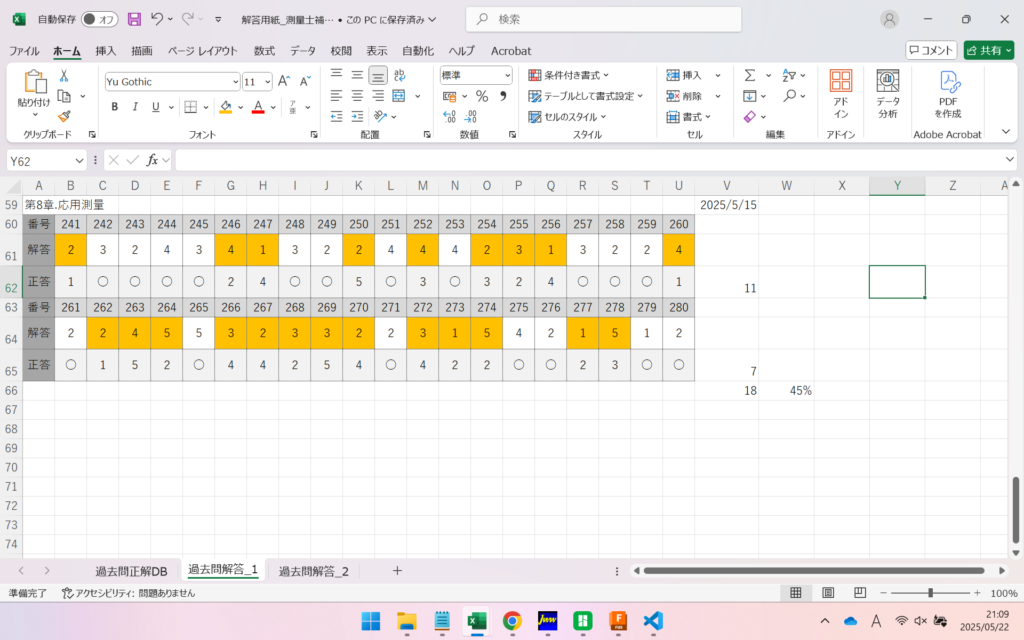Insert function fx icon
Screen dimensions: 1024x640
[x=152, y=160]
